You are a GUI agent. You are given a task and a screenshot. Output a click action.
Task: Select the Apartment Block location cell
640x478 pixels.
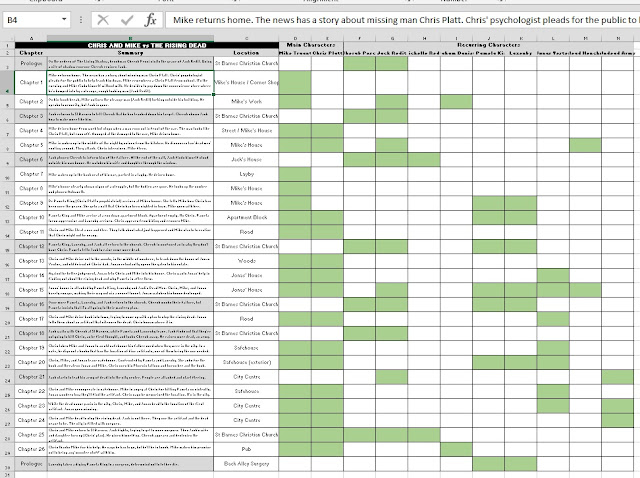[246, 217]
